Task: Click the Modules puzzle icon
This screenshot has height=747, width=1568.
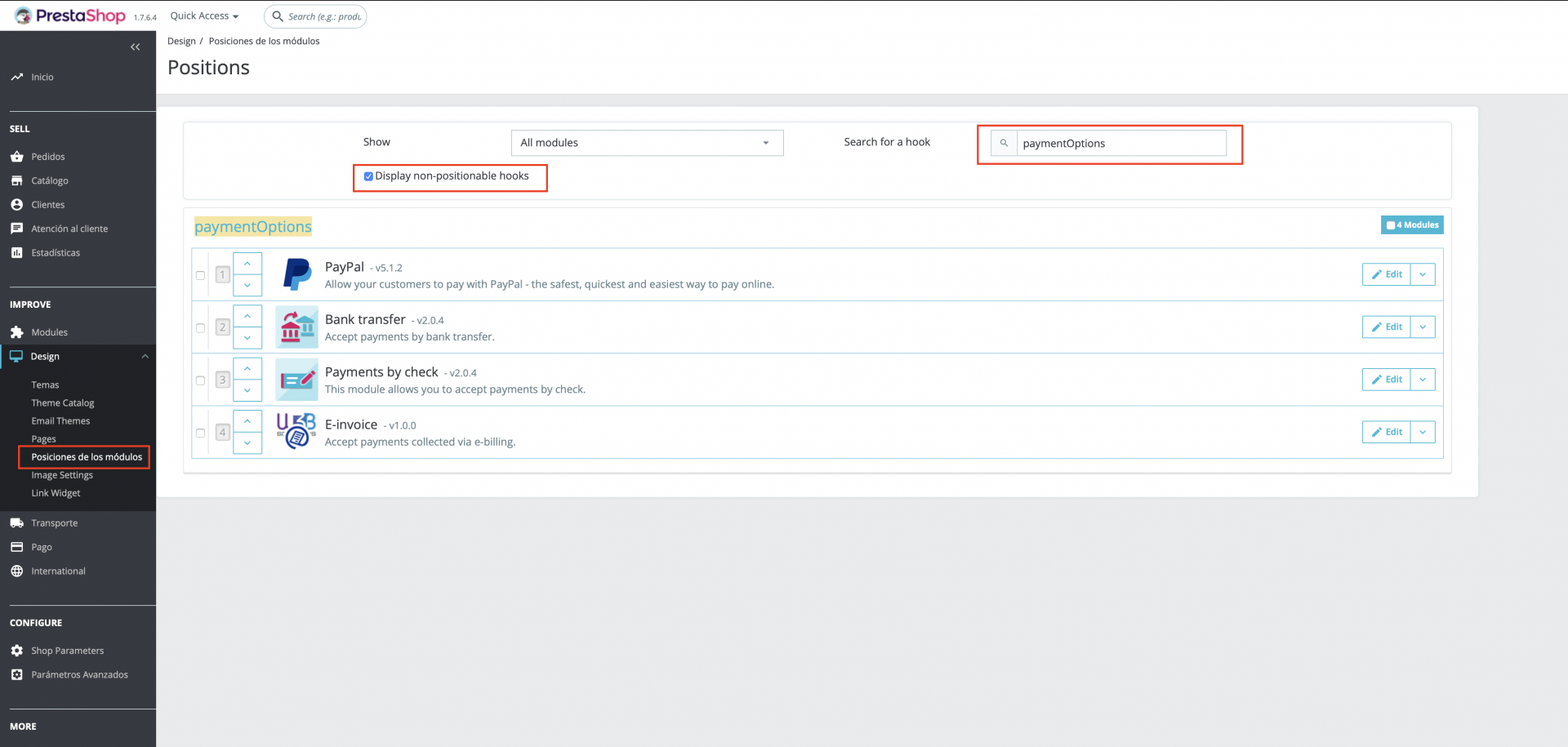Action: pos(17,332)
